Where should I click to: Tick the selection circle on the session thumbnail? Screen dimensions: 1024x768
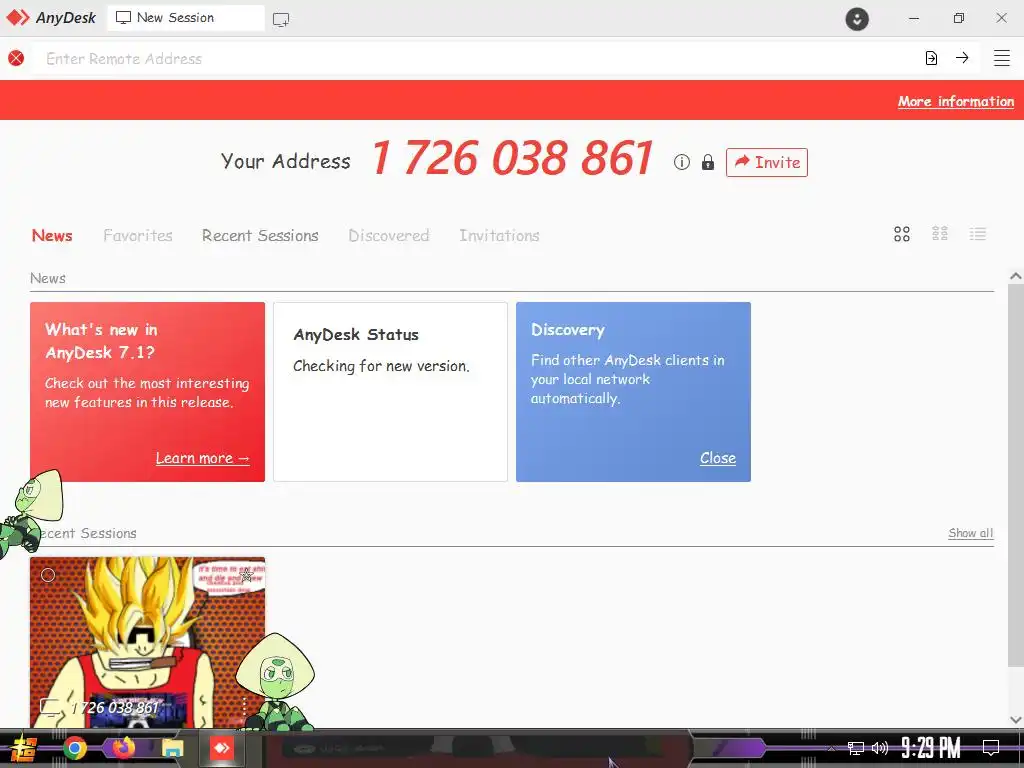(48, 575)
